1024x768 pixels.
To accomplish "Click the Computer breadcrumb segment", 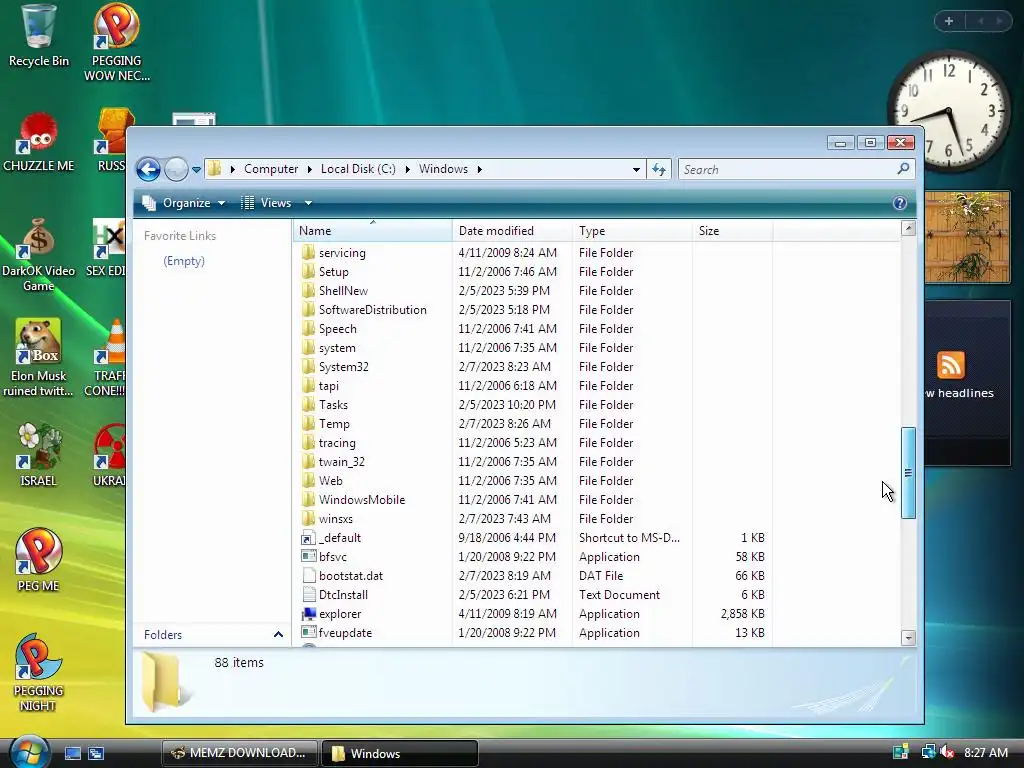I will pos(271,169).
